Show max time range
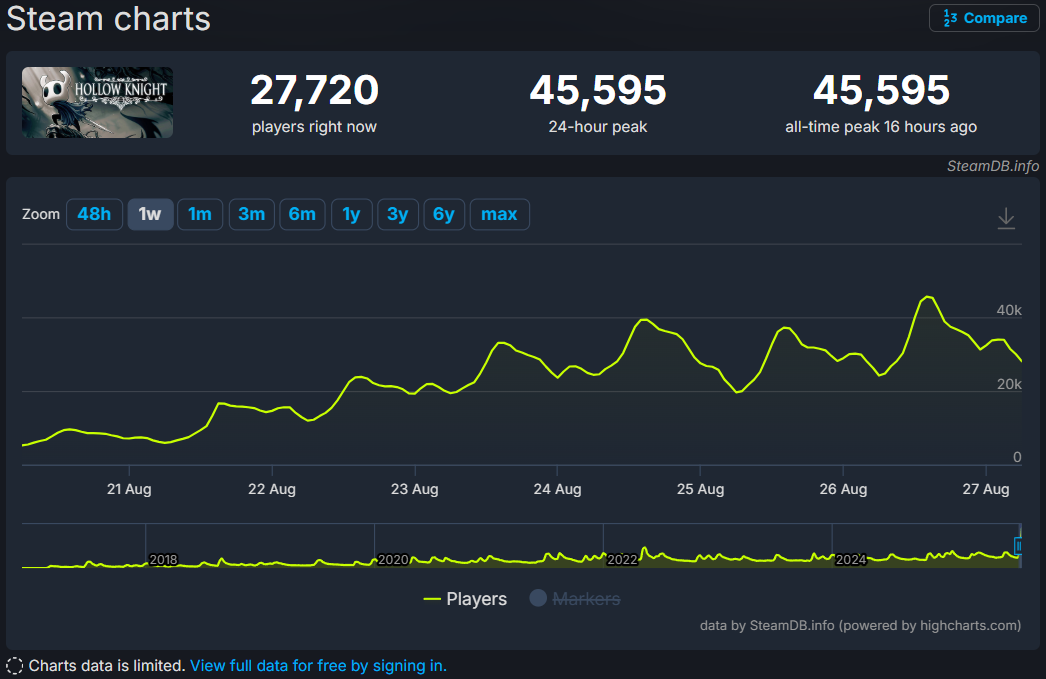Screen dimensions: 1046x679 (x=500, y=214)
